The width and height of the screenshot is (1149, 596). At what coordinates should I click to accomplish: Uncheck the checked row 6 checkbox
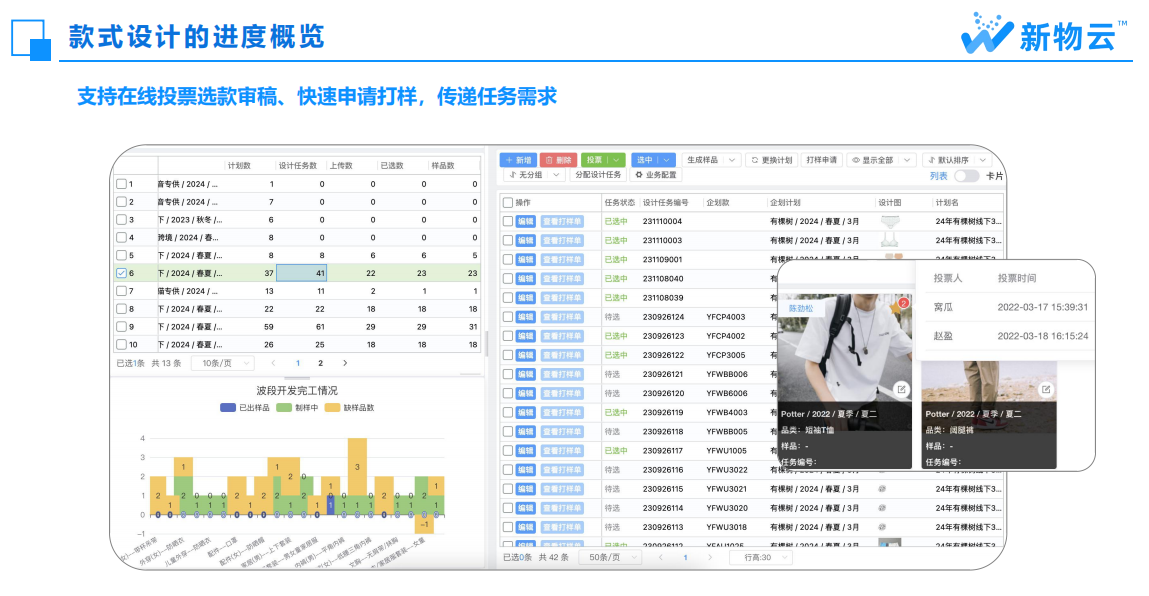coord(121,273)
